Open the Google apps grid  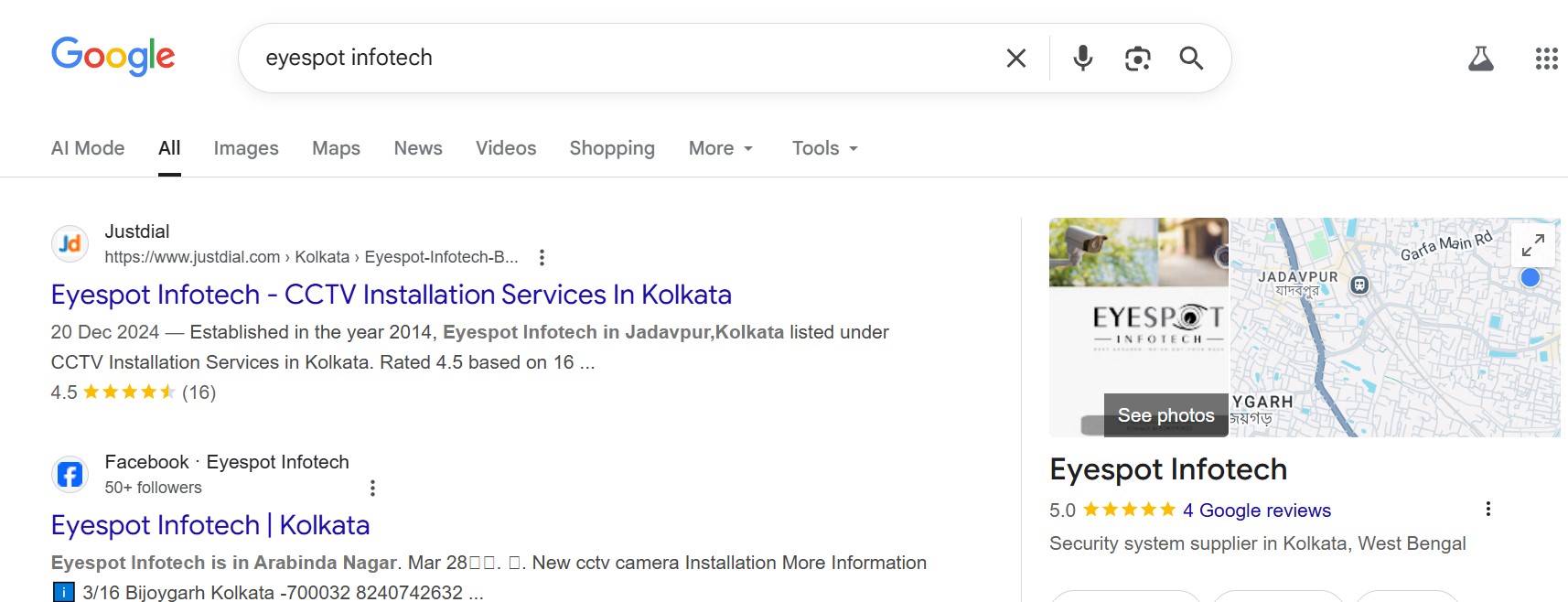[1546, 59]
